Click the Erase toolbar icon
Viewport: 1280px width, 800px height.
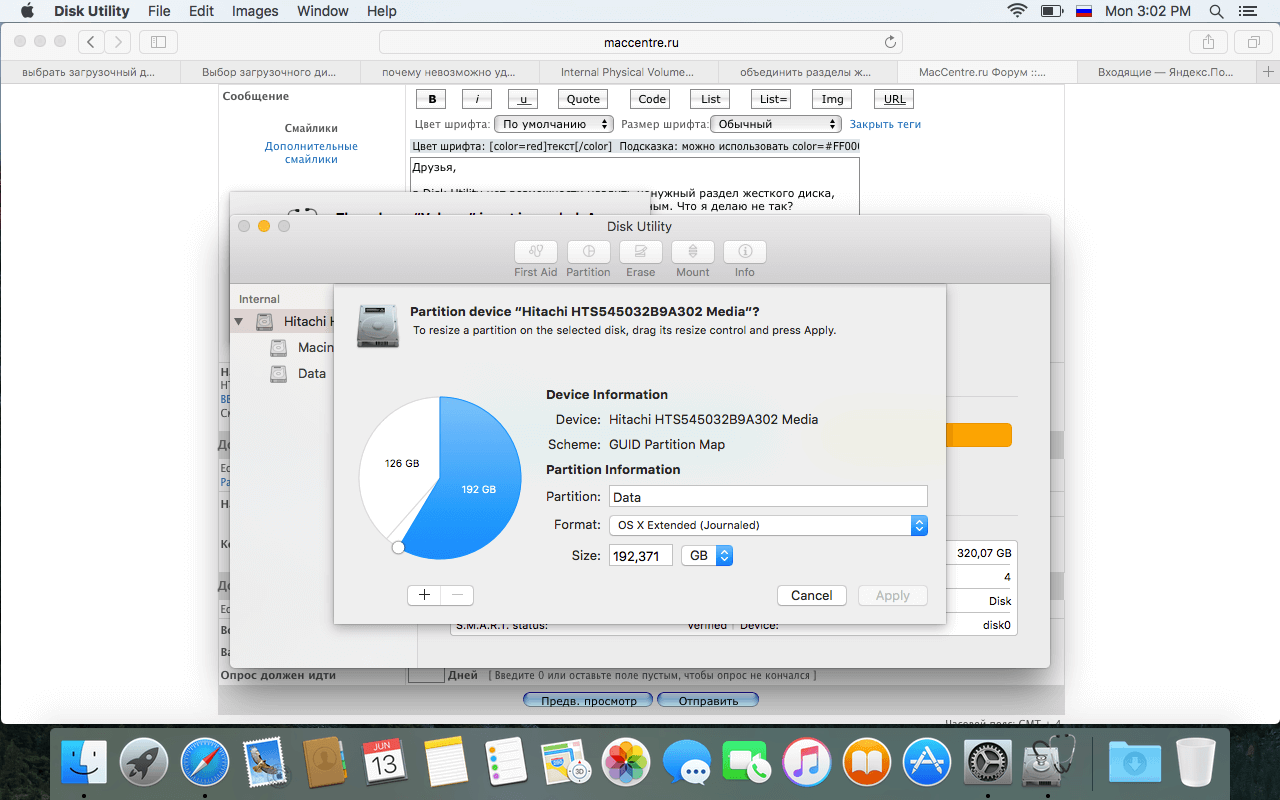pos(641,252)
